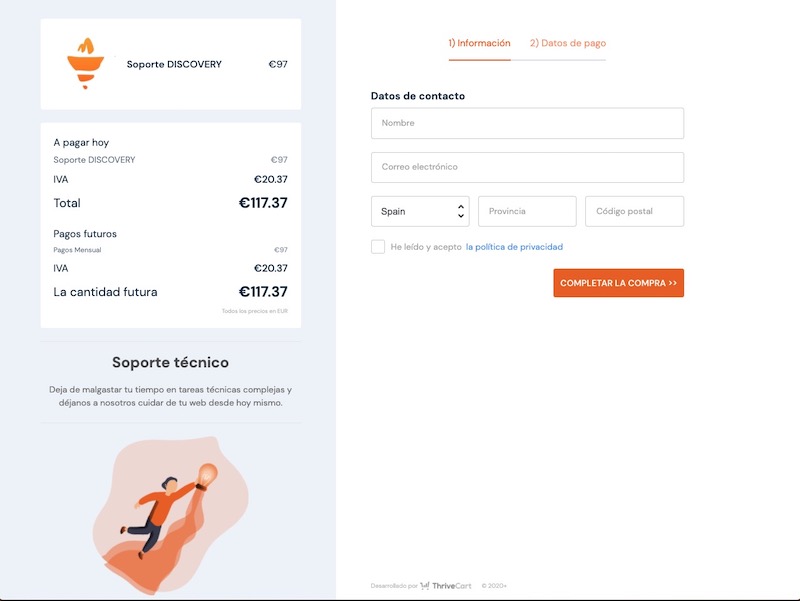Click the ThriveCart logo in the footer

point(445,586)
